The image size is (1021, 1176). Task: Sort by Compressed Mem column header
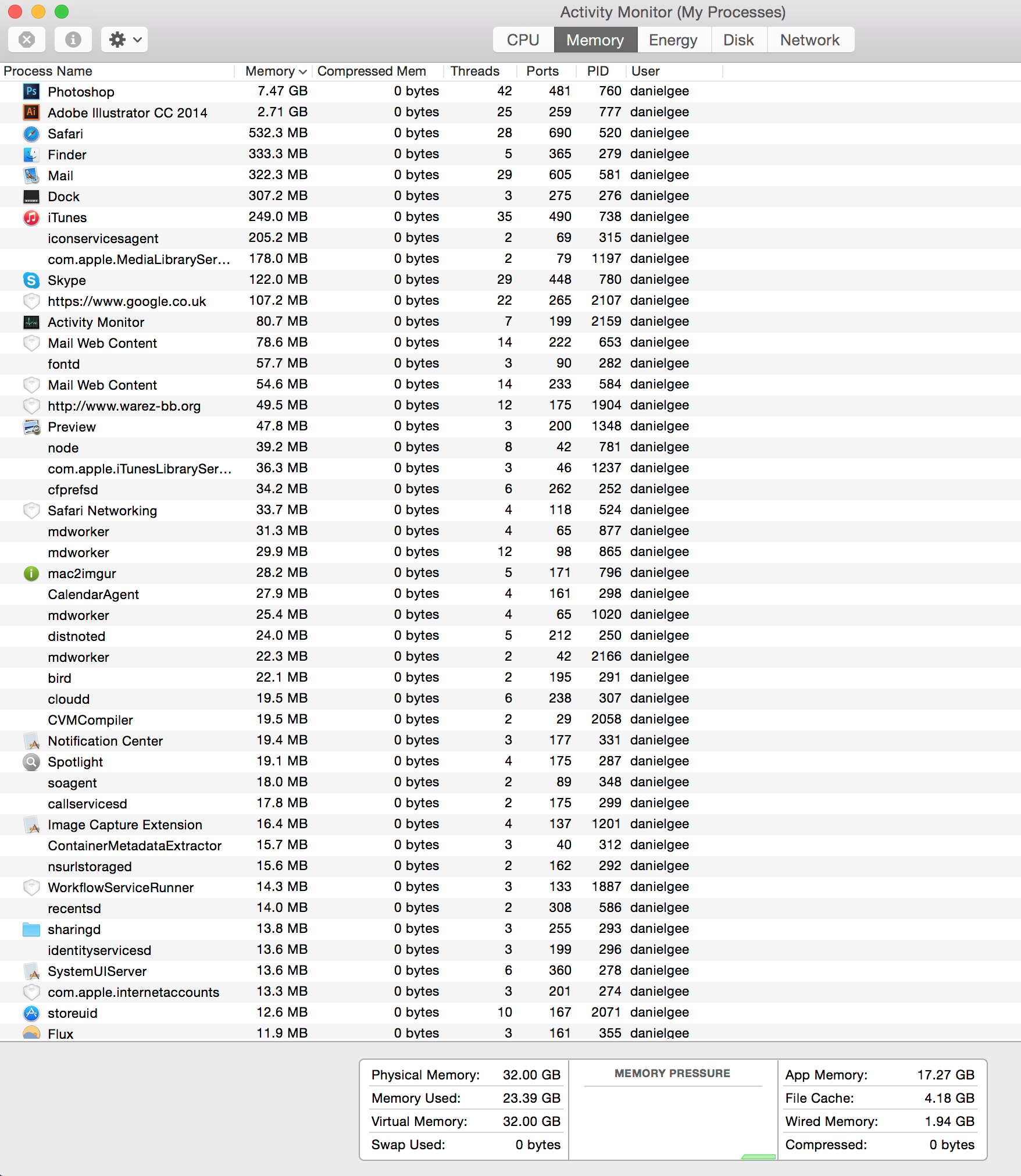tap(378, 71)
